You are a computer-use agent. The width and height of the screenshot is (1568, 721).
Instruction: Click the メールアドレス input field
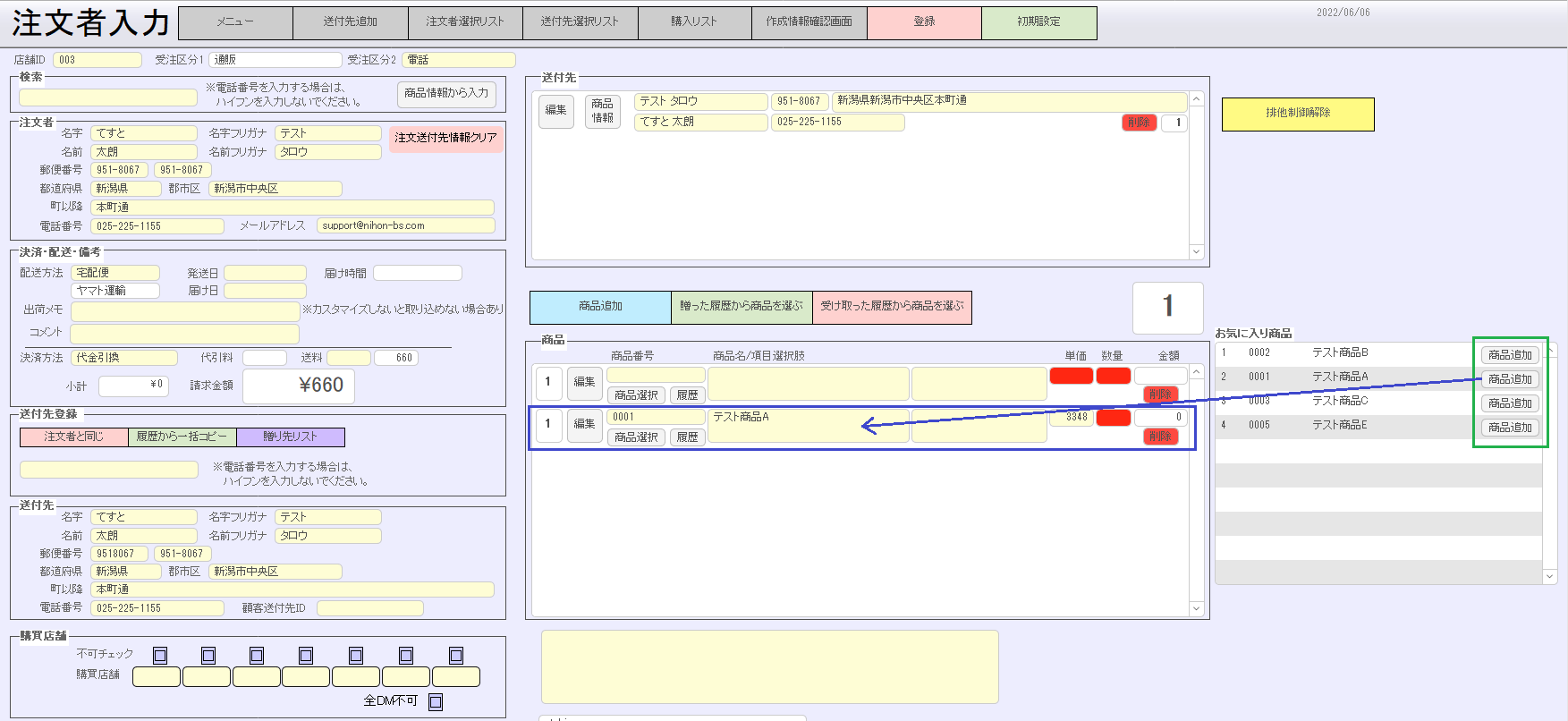(405, 226)
